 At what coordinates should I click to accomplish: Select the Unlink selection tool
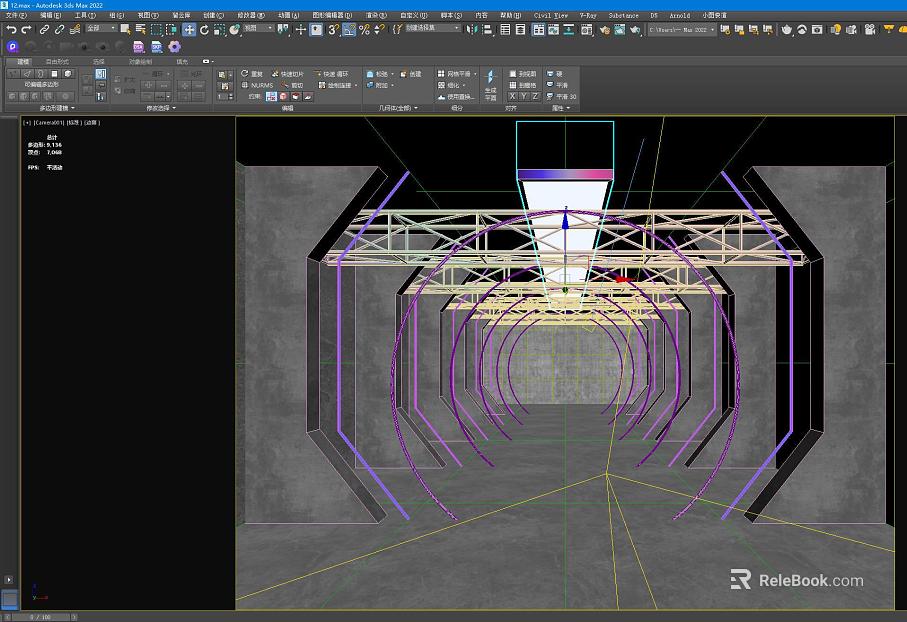59,30
